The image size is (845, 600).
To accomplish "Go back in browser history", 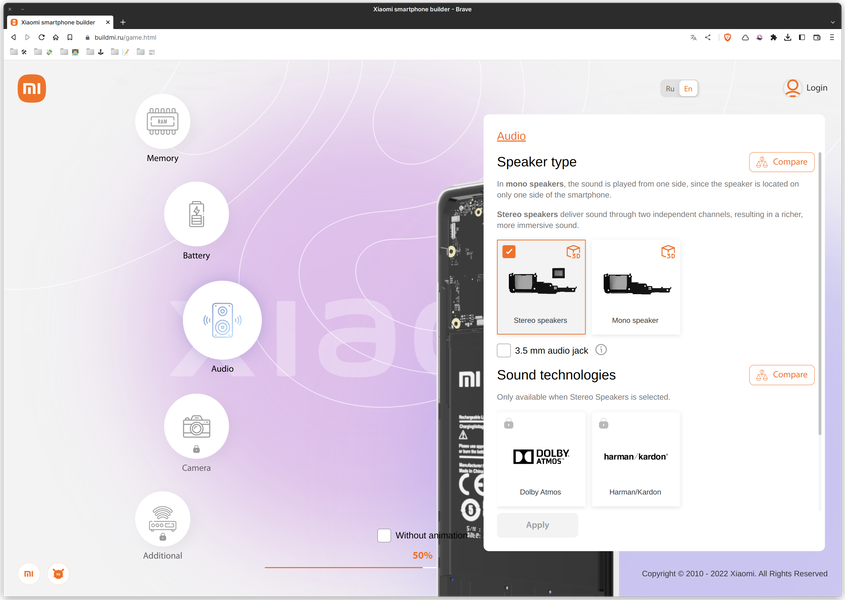I will pos(13,37).
